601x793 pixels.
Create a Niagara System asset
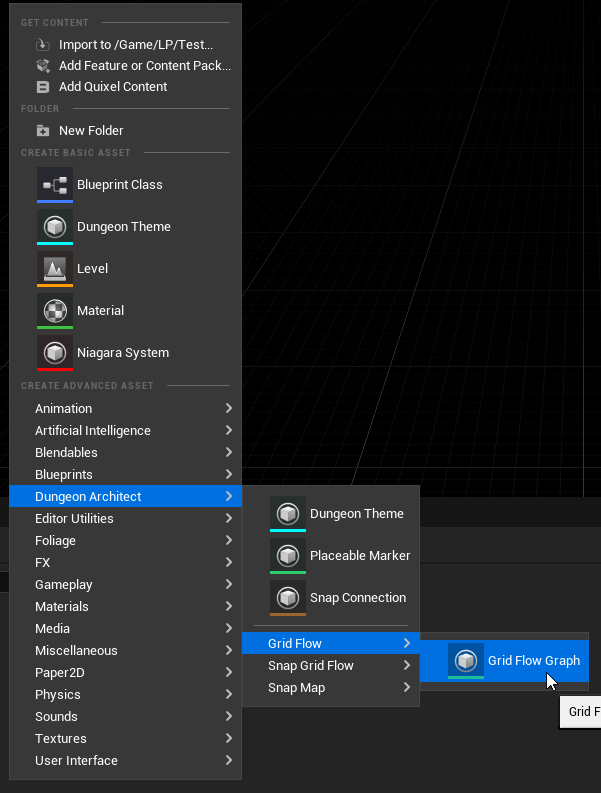(125, 353)
